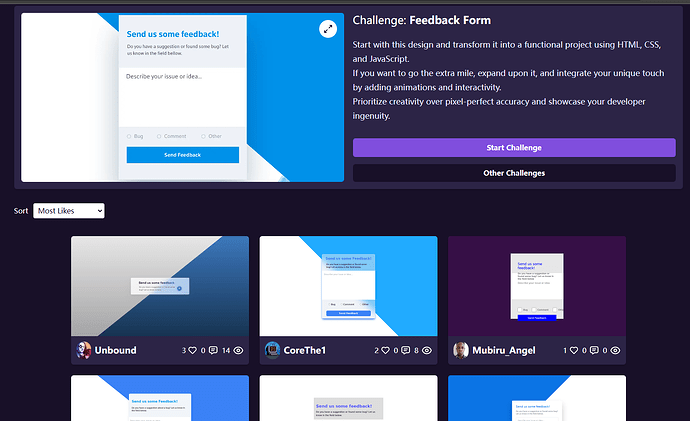Image resolution: width=690 pixels, height=421 pixels.
Task: Expand the challenge preview image to fullscreen
Action: click(x=328, y=29)
